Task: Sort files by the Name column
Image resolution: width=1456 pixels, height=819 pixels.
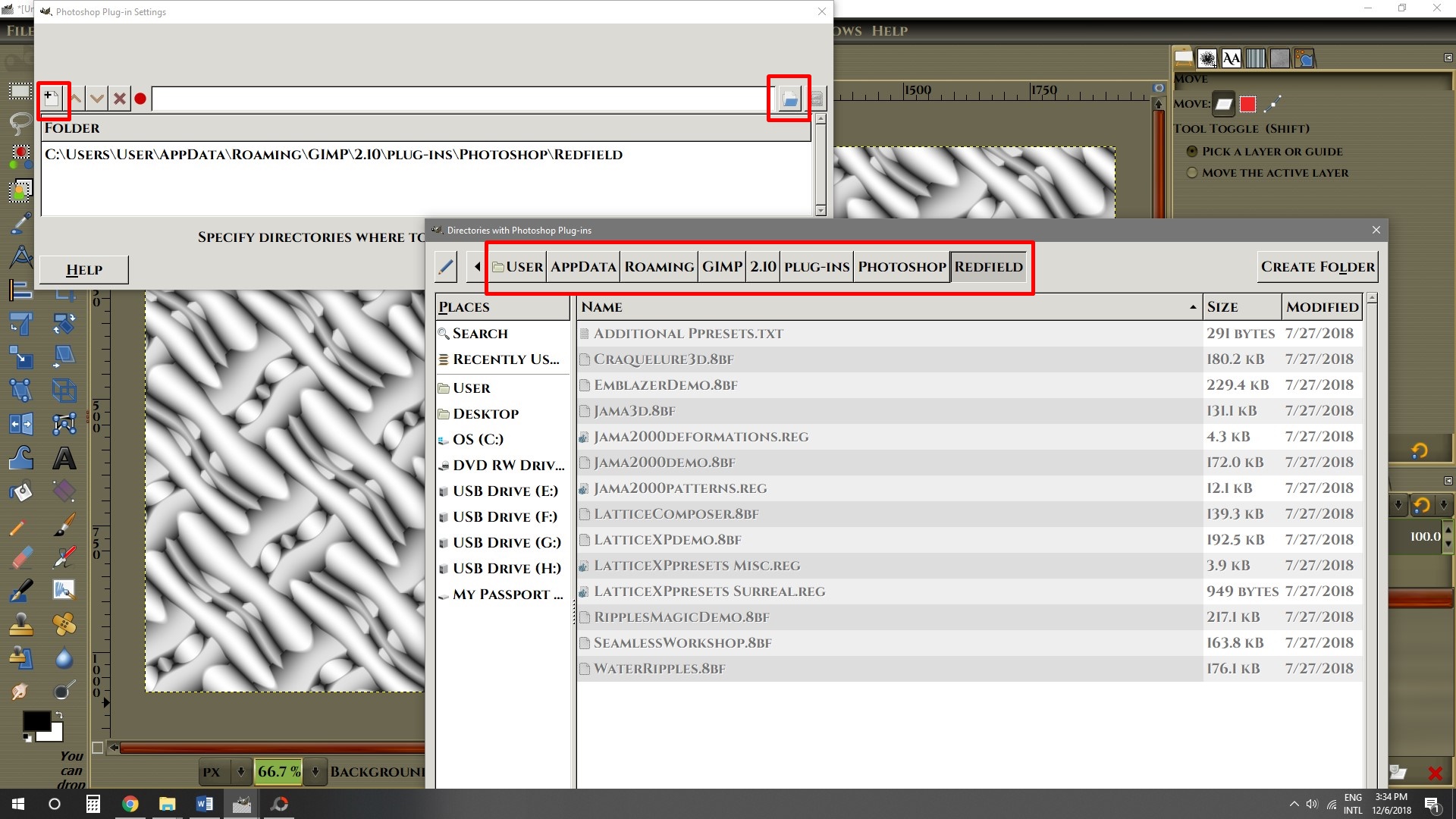Action: coord(889,307)
